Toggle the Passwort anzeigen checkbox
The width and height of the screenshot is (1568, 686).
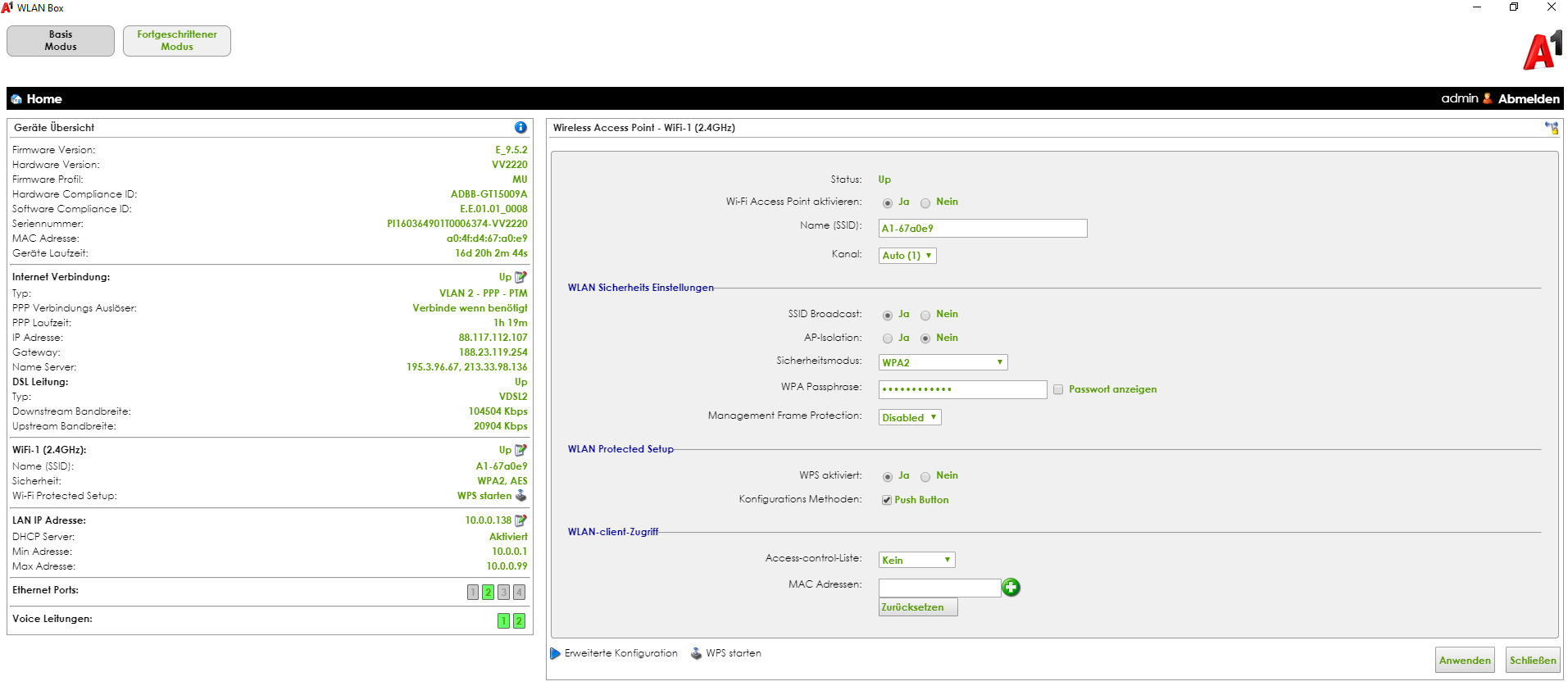click(x=1058, y=390)
